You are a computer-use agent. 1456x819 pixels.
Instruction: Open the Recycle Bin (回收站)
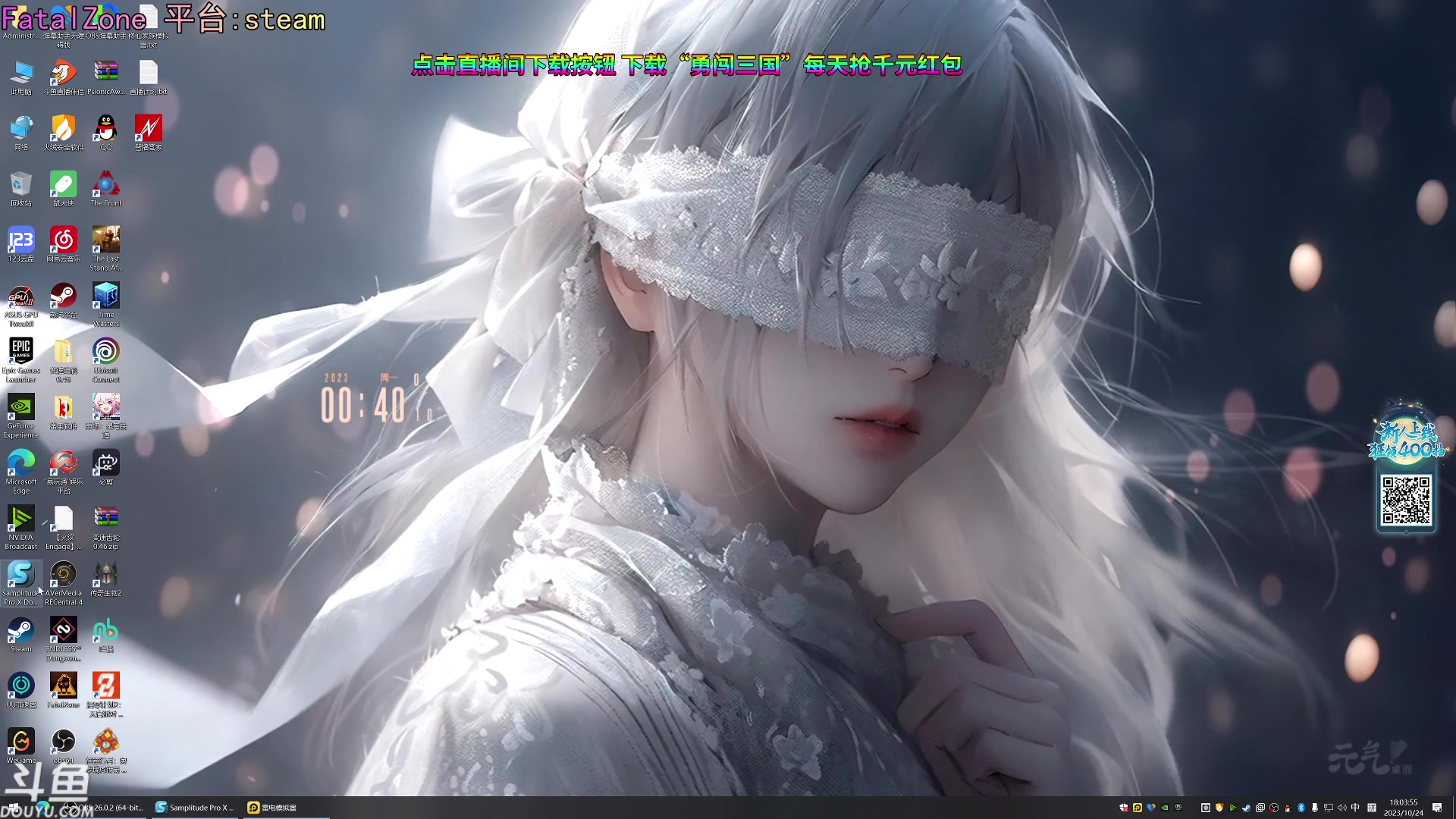(x=20, y=183)
